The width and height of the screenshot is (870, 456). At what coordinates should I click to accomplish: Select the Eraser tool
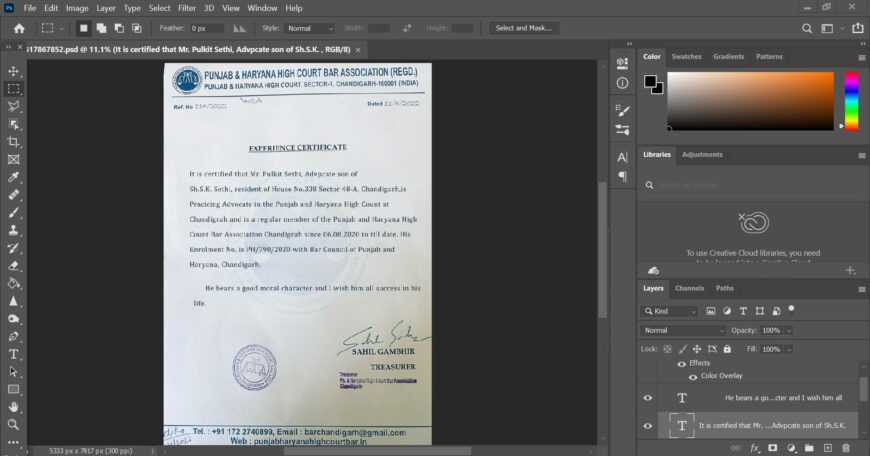(13, 266)
